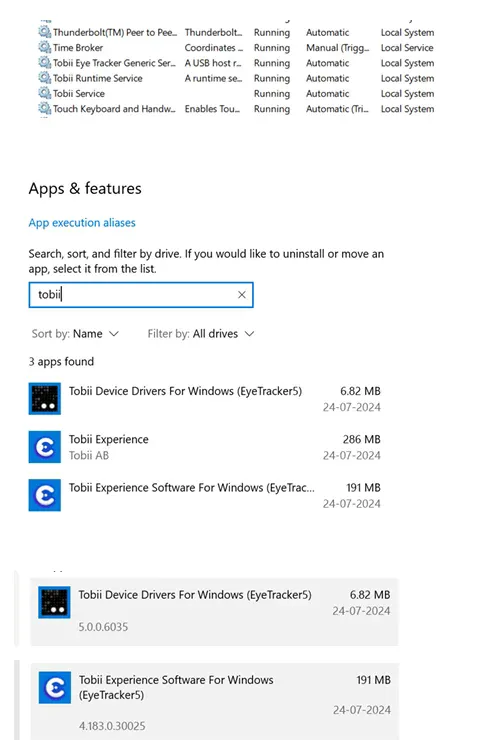Select the Tobii Service name in the services list

79,94
